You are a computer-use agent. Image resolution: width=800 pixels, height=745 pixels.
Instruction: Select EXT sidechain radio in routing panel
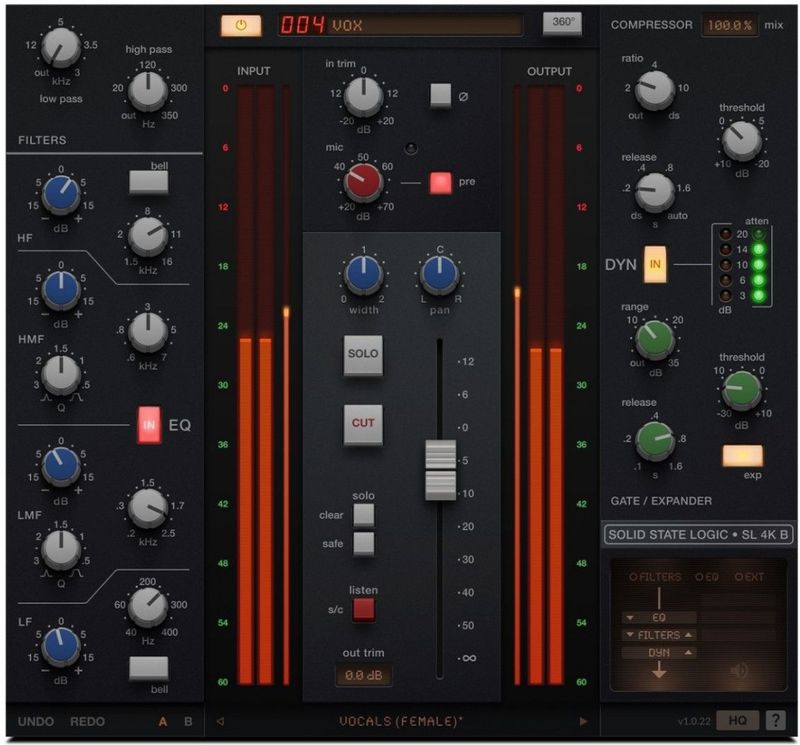click(x=749, y=577)
